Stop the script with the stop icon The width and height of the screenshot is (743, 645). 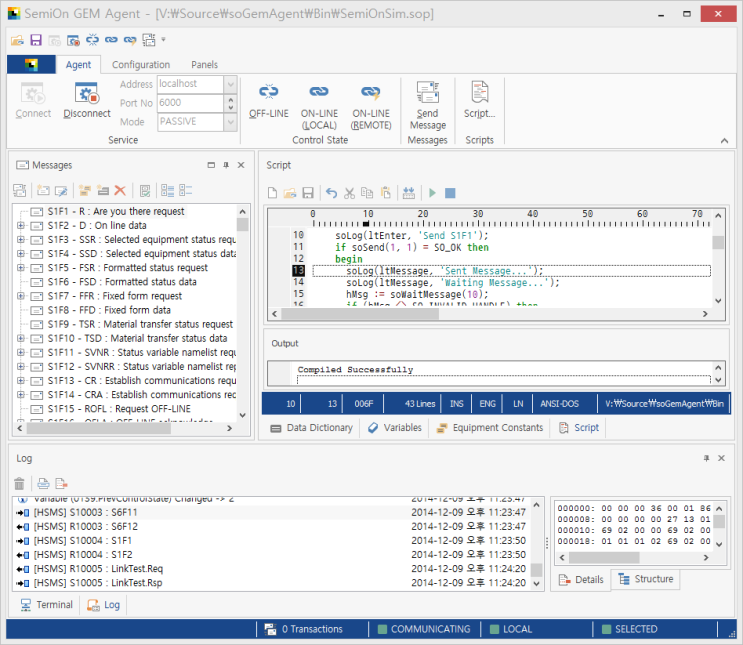(450, 193)
